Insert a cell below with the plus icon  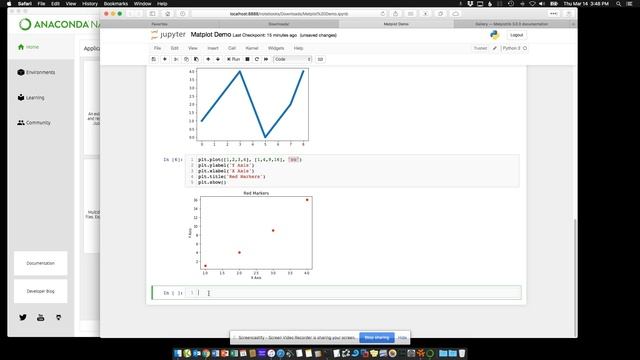coord(165,59)
